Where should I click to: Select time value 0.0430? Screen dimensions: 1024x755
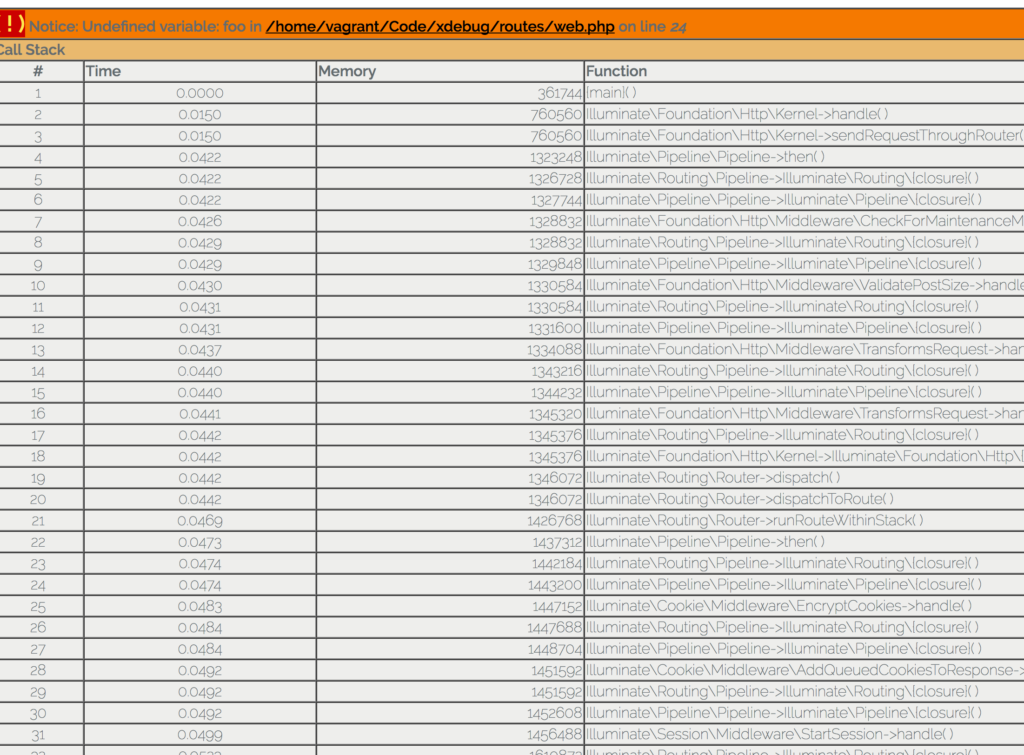[200, 285]
